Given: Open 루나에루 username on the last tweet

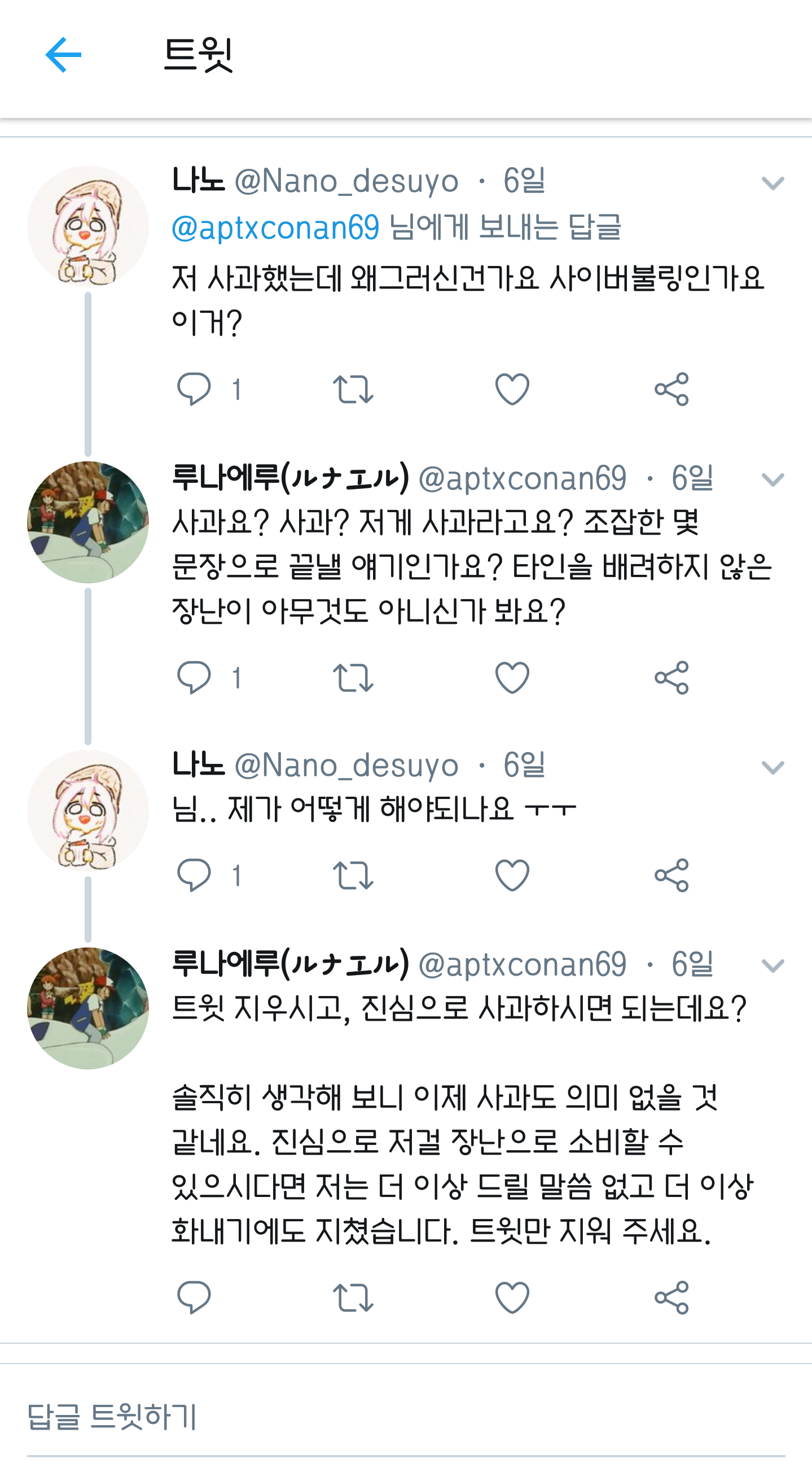Looking at the screenshot, I should tap(291, 964).
